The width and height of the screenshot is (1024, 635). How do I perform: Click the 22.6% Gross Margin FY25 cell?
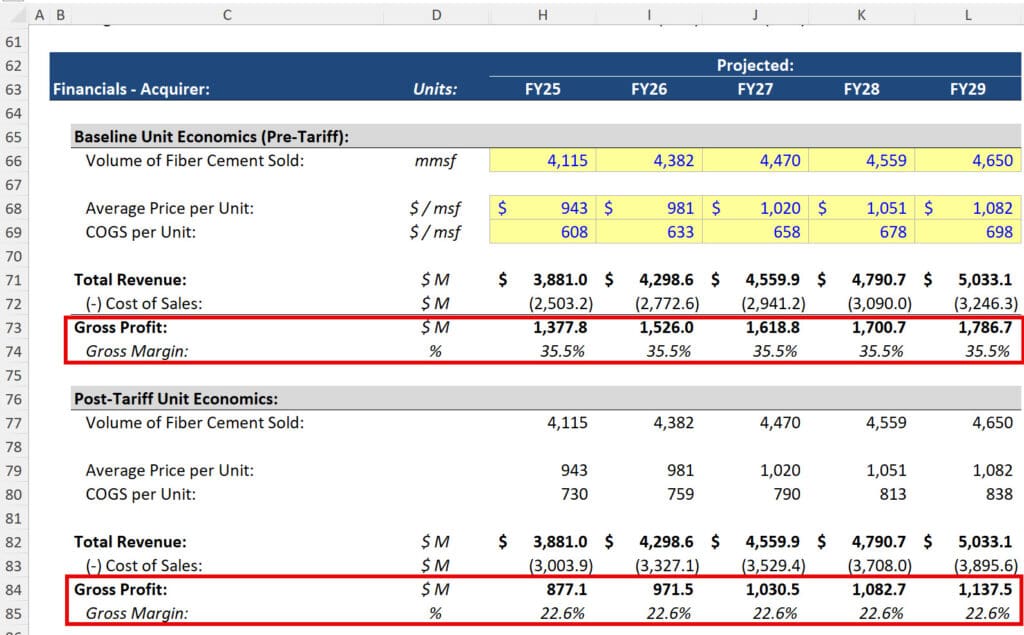pyautogui.click(x=542, y=613)
